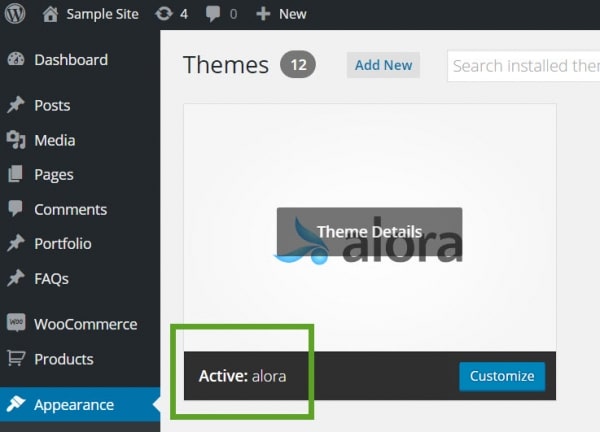Image resolution: width=600 pixels, height=432 pixels.
Task: Click the Theme Details overlay button
Action: point(369,231)
